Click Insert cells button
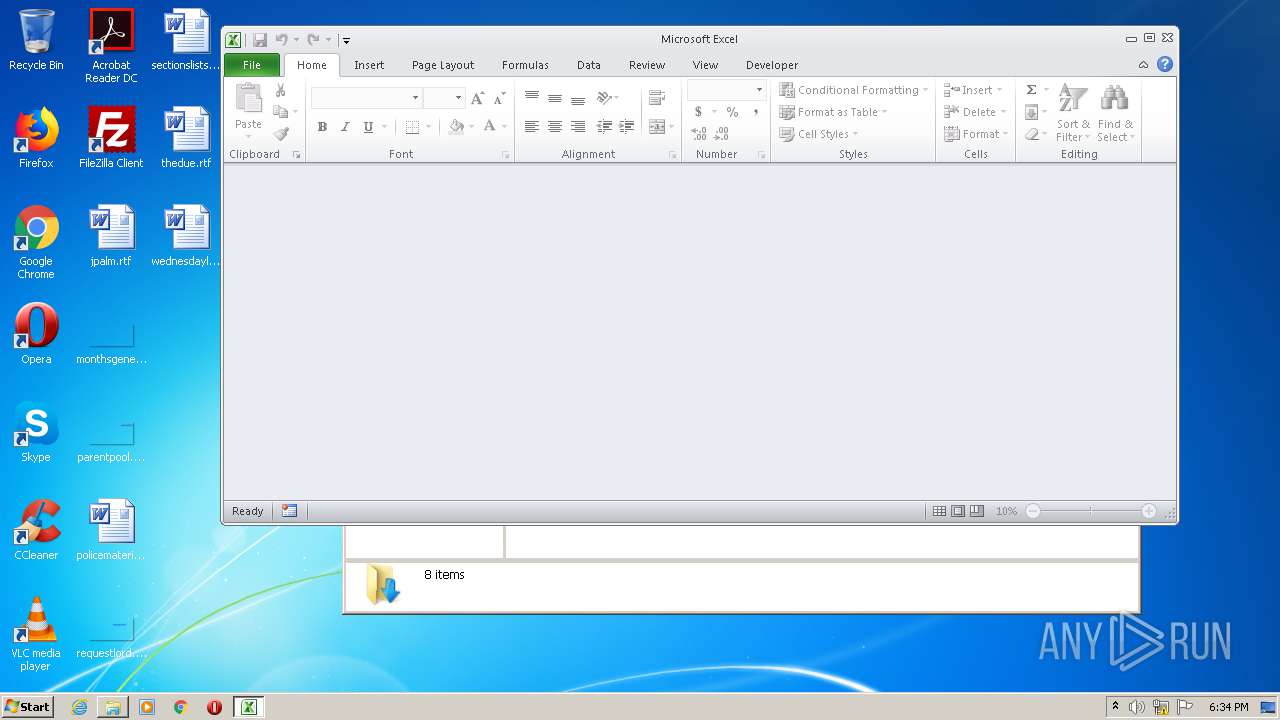Screen dimensions: 1280x720 pos(973,90)
